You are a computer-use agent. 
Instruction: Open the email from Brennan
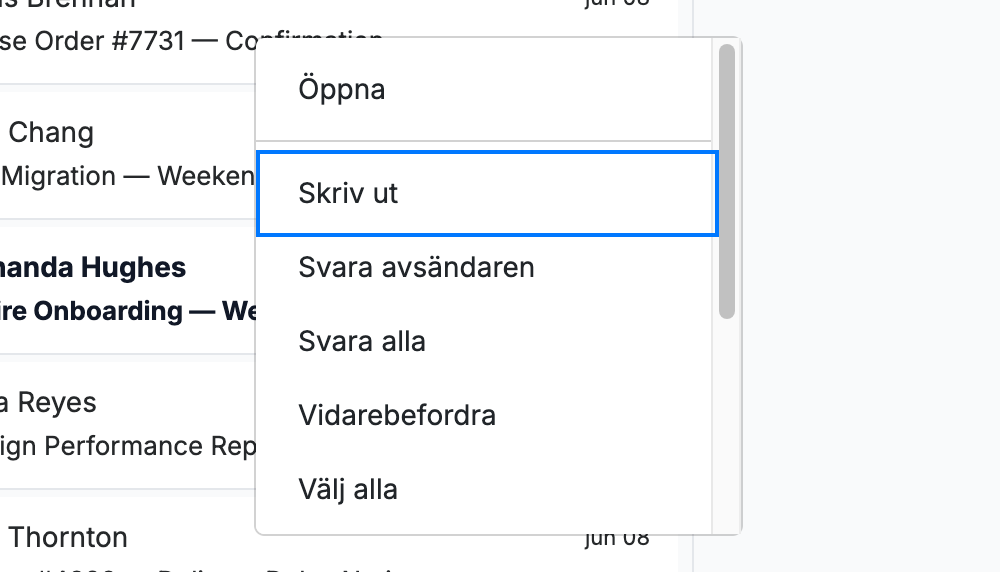click(x=67, y=4)
